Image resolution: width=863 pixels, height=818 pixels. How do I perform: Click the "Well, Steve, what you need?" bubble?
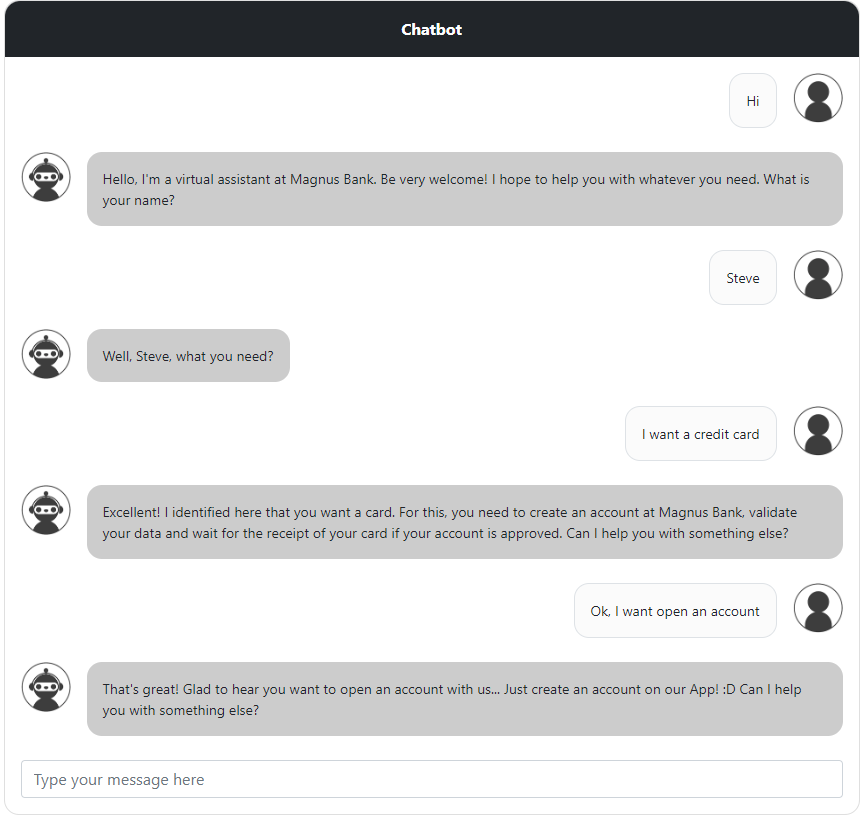(x=188, y=356)
